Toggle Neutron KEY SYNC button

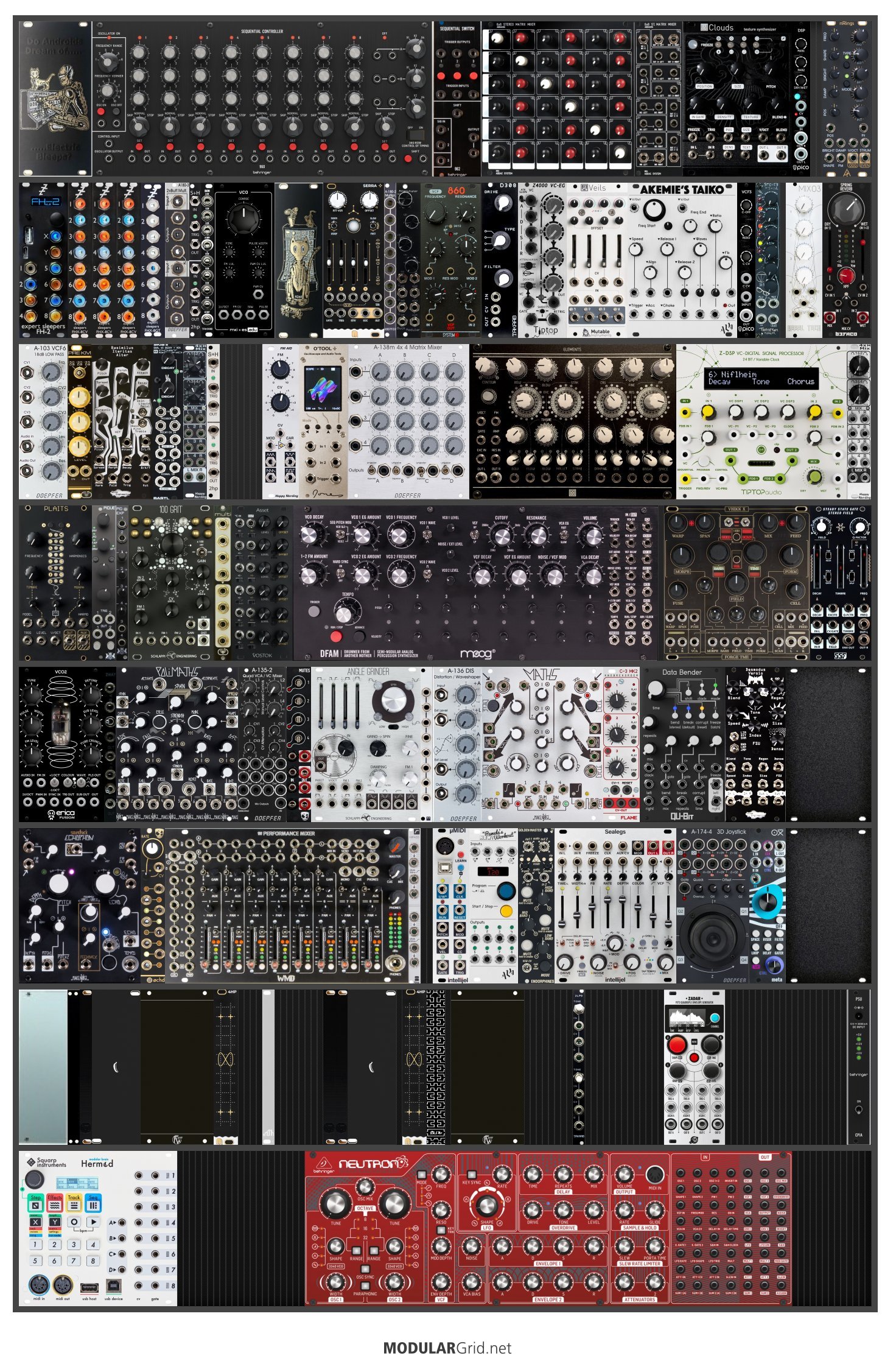coord(471,1175)
